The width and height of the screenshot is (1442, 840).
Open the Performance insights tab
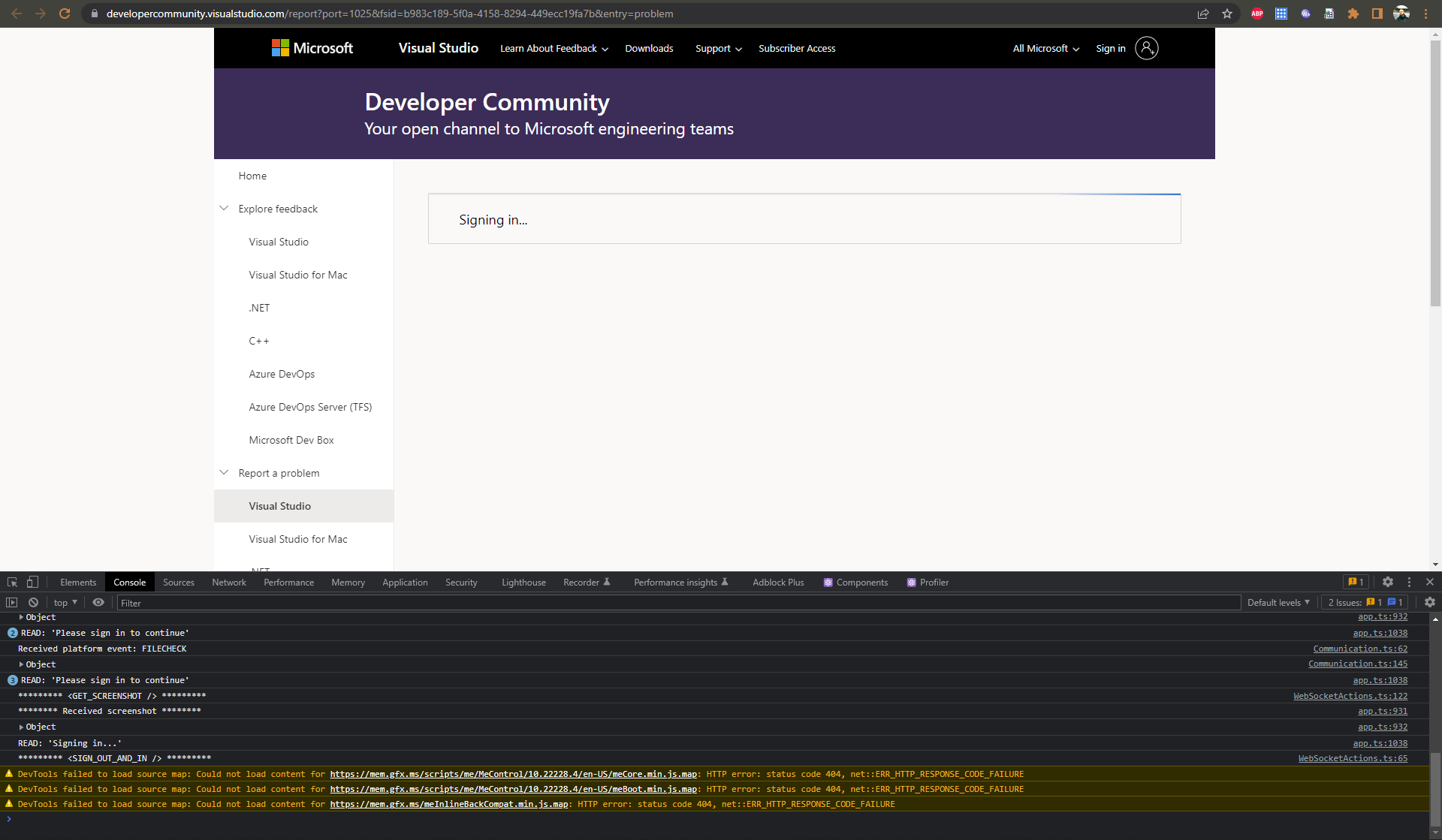(680, 582)
